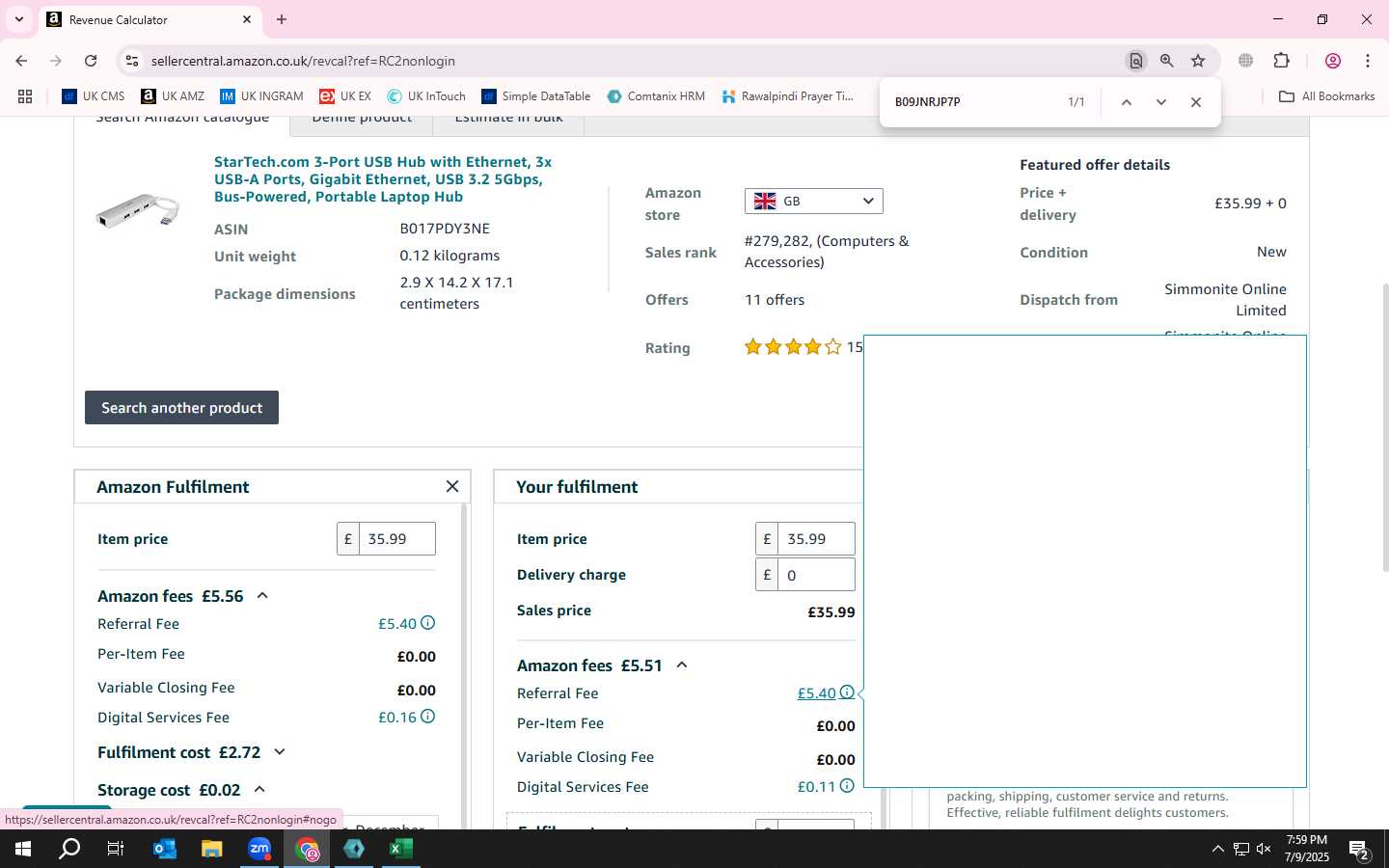Click the muted volume tray icon
The image size is (1389, 868).
point(1264,849)
